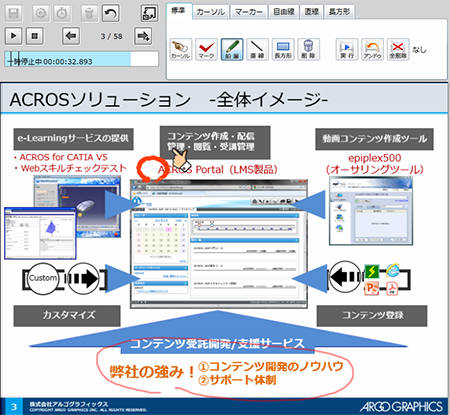Viewport: 450px width, 415px height.
Task: Click the undo arrow icon in top toolbar
Action: [111, 13]
